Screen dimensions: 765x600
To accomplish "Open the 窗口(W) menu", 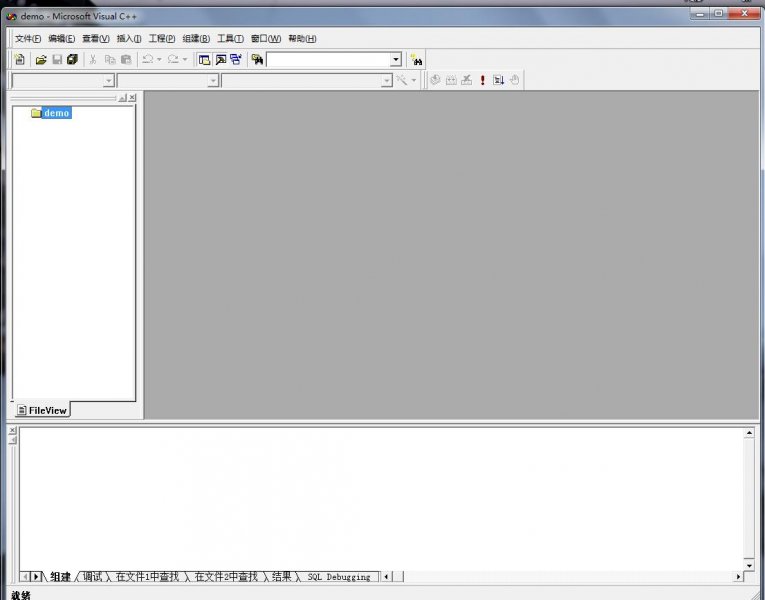I will [x=266, y=39].
